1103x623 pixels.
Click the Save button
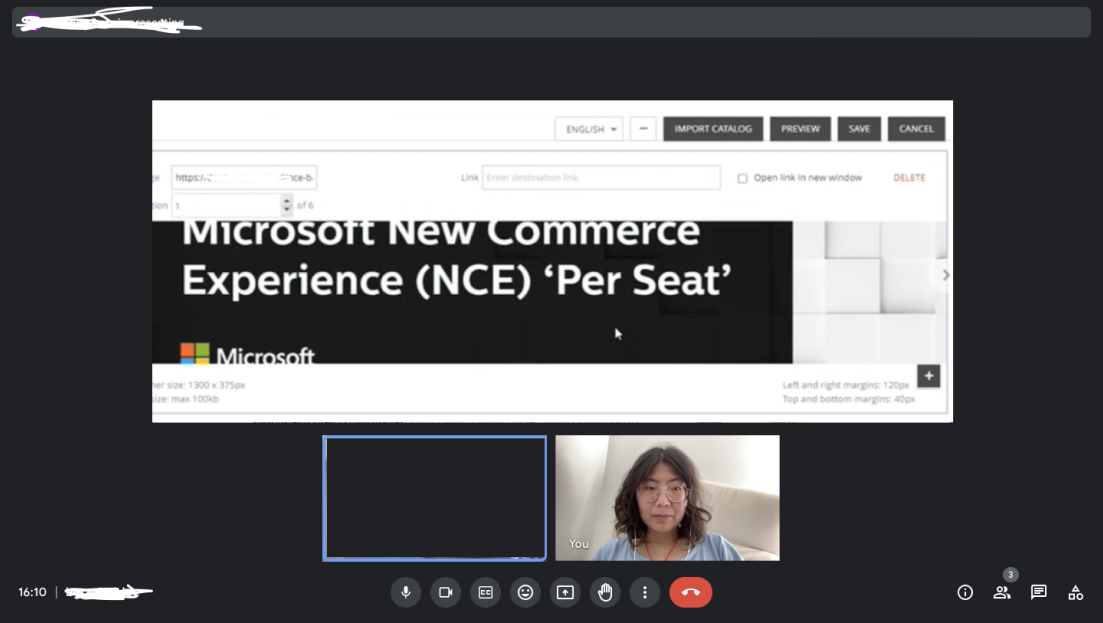tap(859, 129)
